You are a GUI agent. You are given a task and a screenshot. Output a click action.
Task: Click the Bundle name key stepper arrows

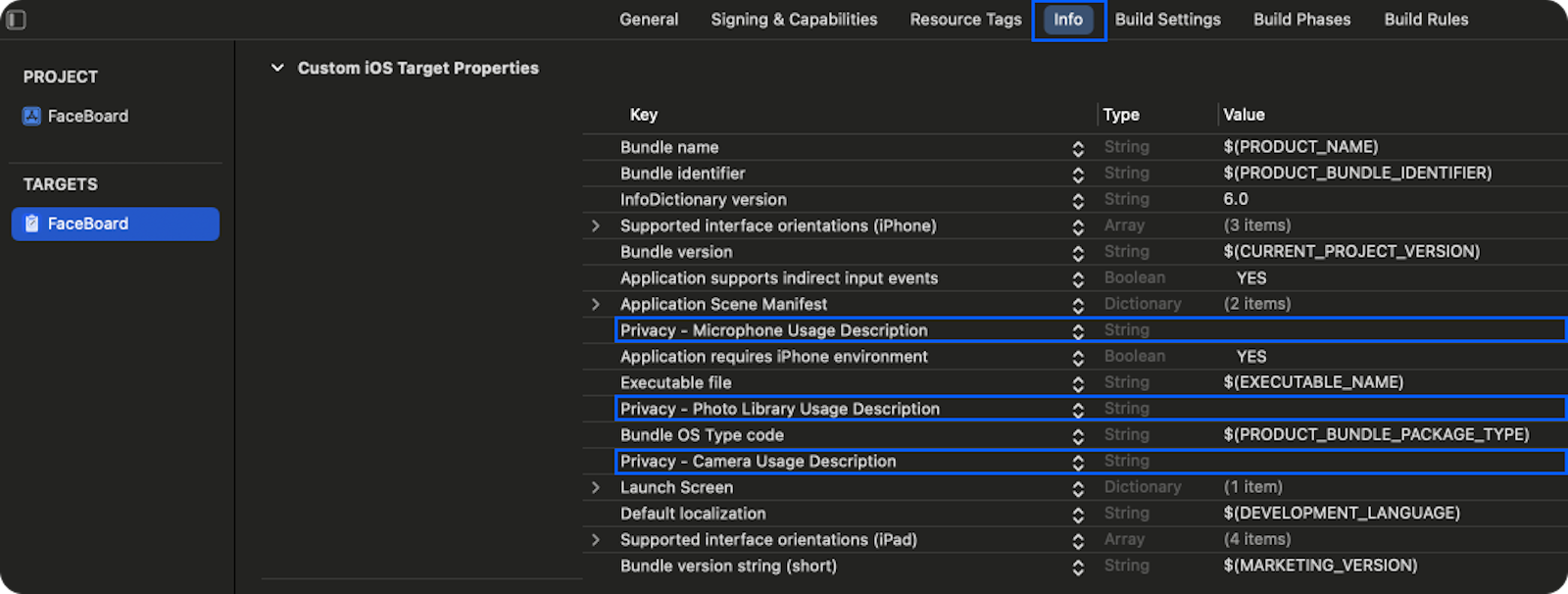point(1078,148)
